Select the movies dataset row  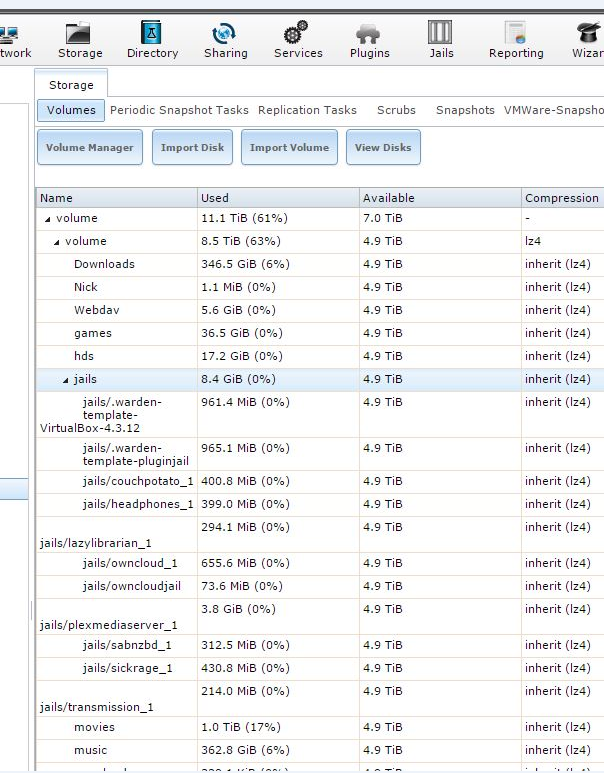pyautogui.click(x=320, y=727)
